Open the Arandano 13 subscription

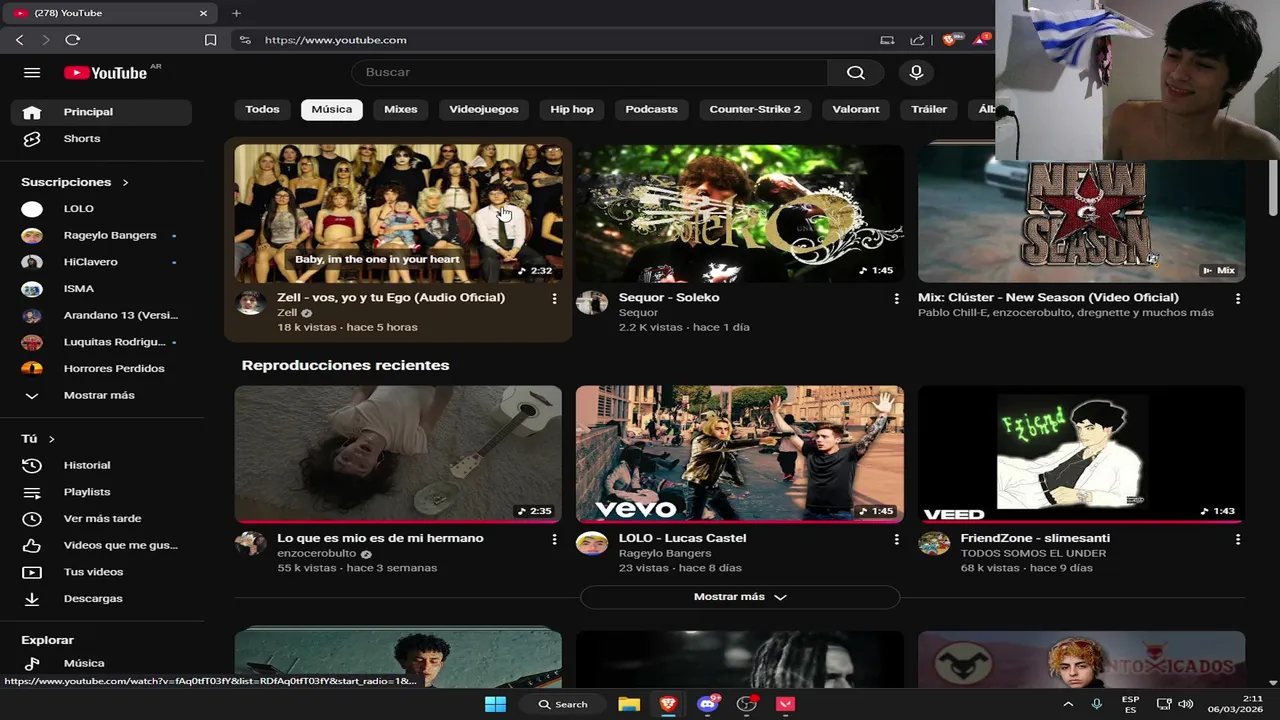101,315
